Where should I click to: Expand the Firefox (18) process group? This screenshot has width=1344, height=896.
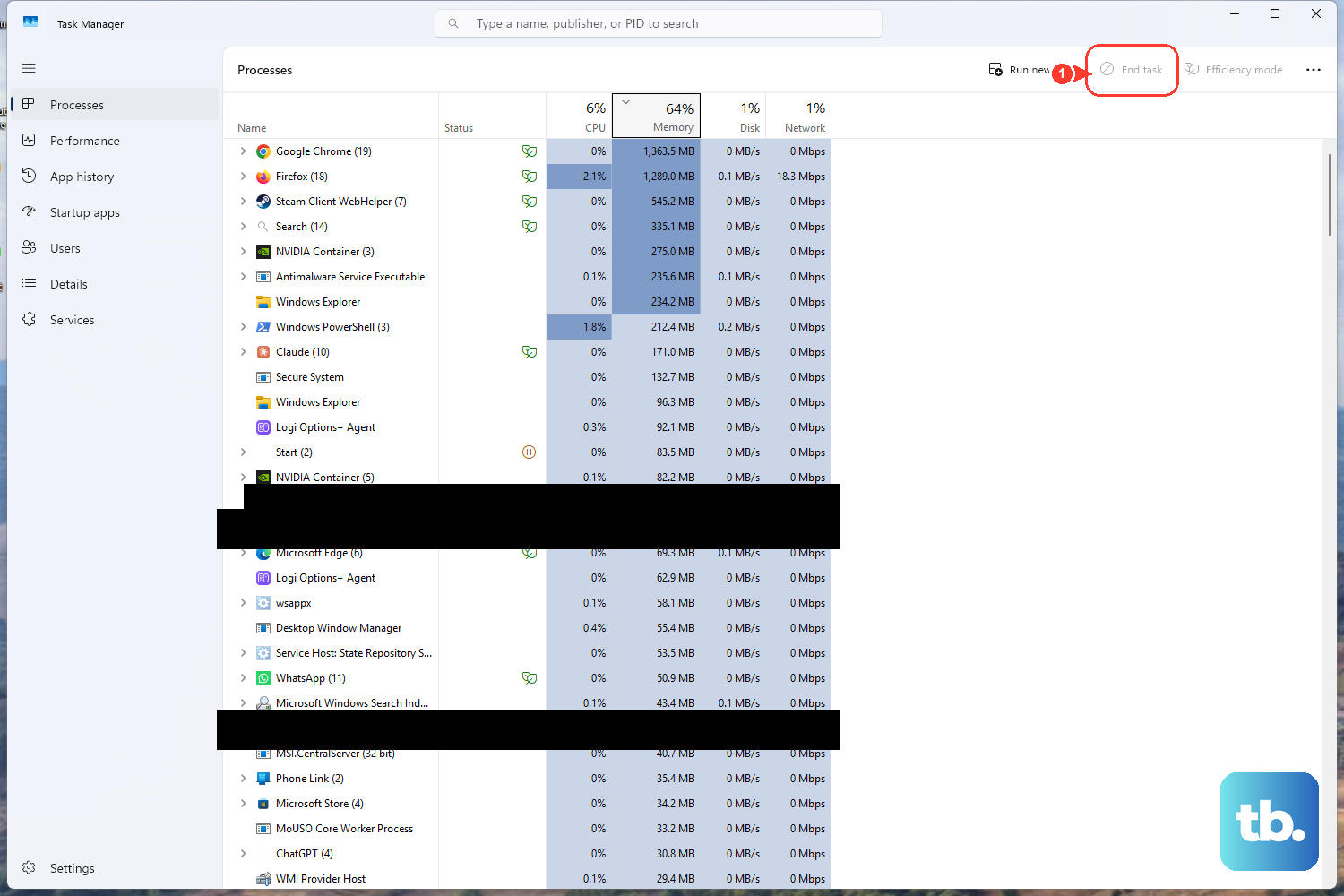click(243, 177)
